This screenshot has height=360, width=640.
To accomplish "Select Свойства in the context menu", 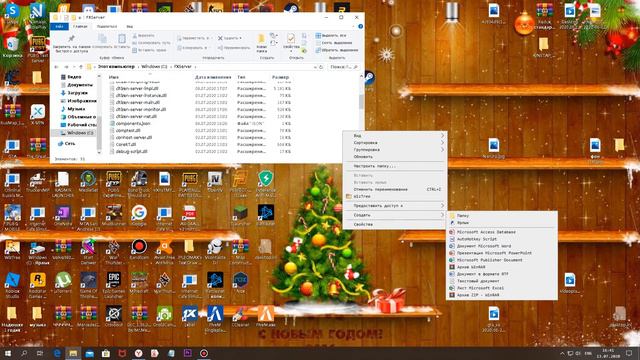I will [394, 224].
